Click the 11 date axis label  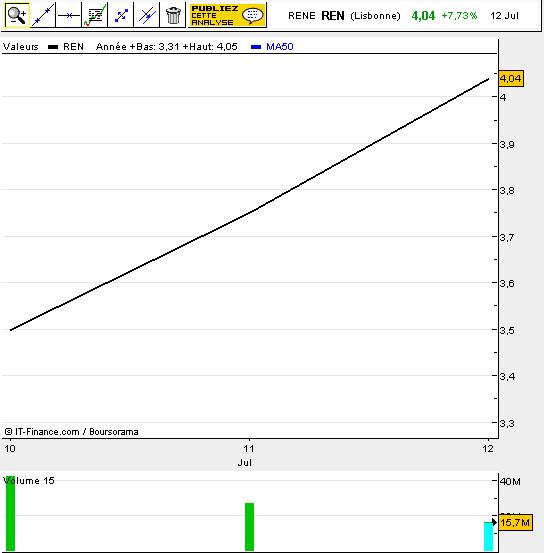[x=249, y=449]
